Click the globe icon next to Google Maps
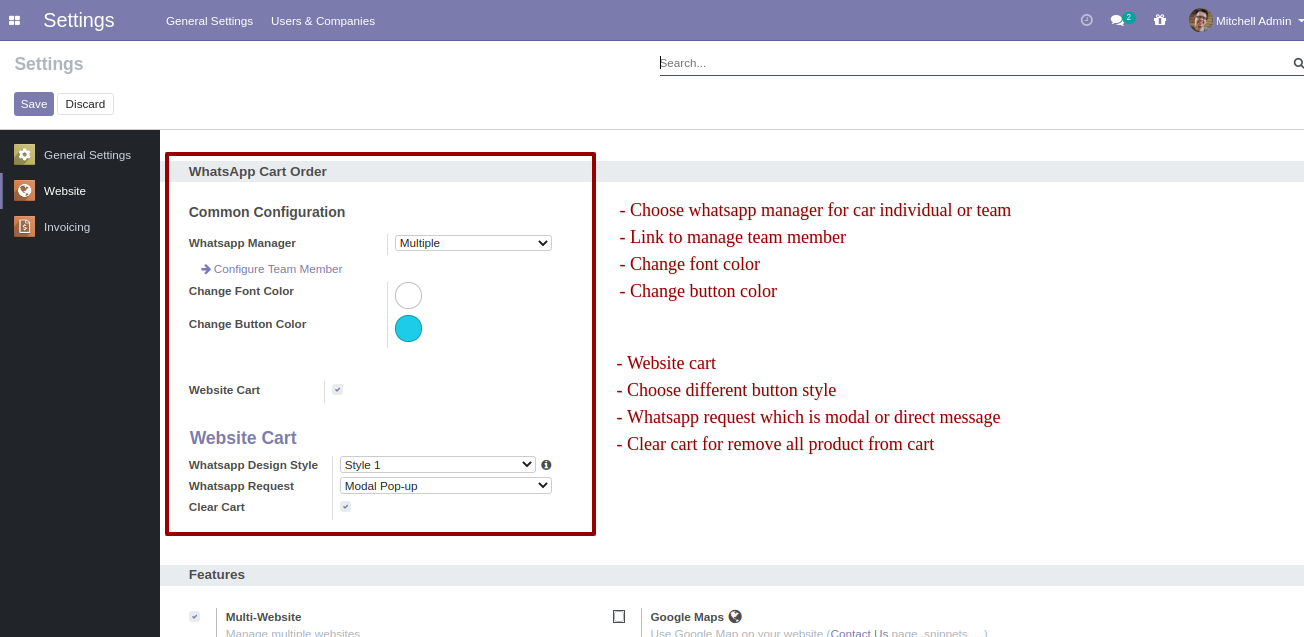Screen dimensions: 1304x637 [735, 617]
